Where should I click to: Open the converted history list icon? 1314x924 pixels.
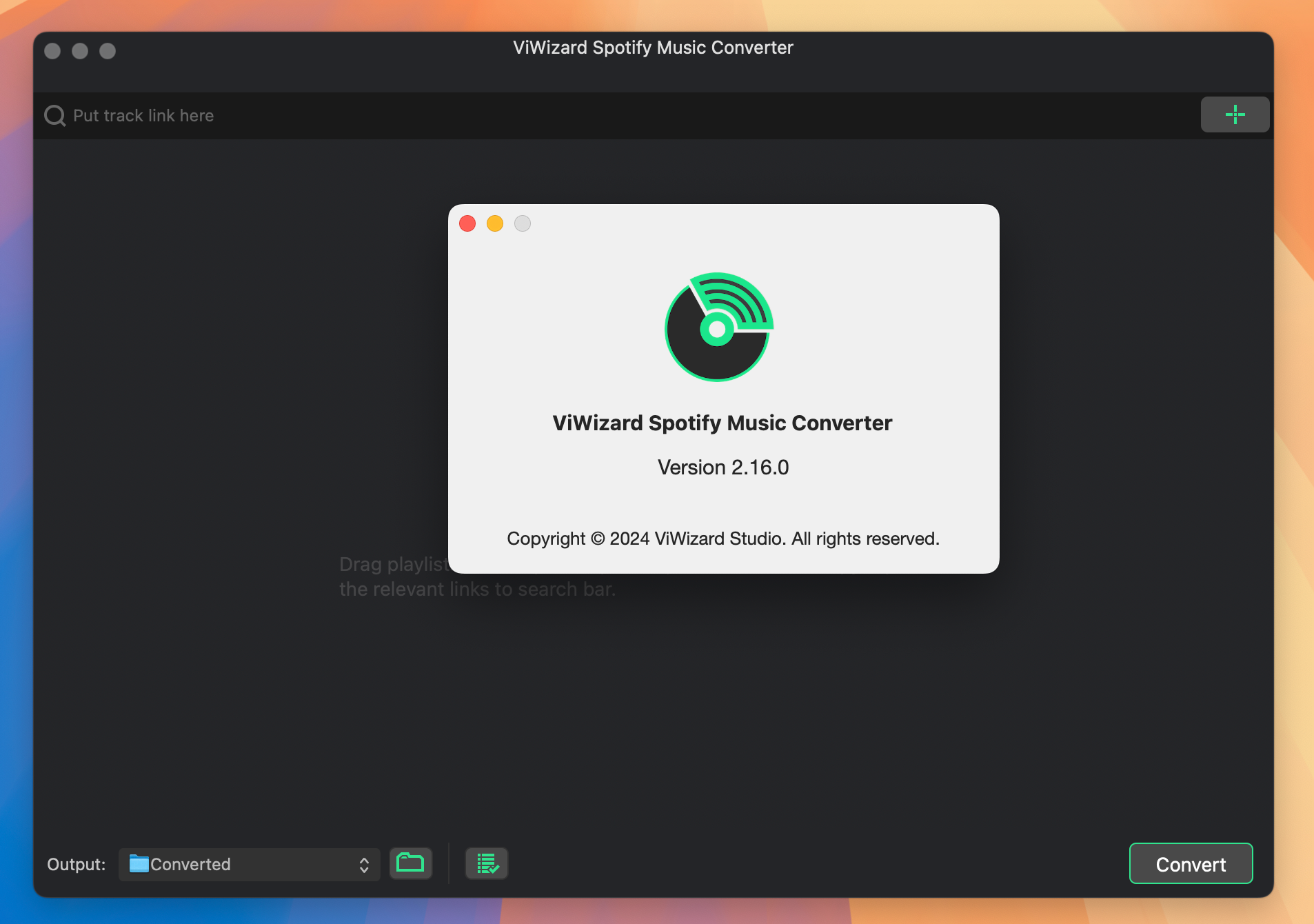tap(487, 863)
